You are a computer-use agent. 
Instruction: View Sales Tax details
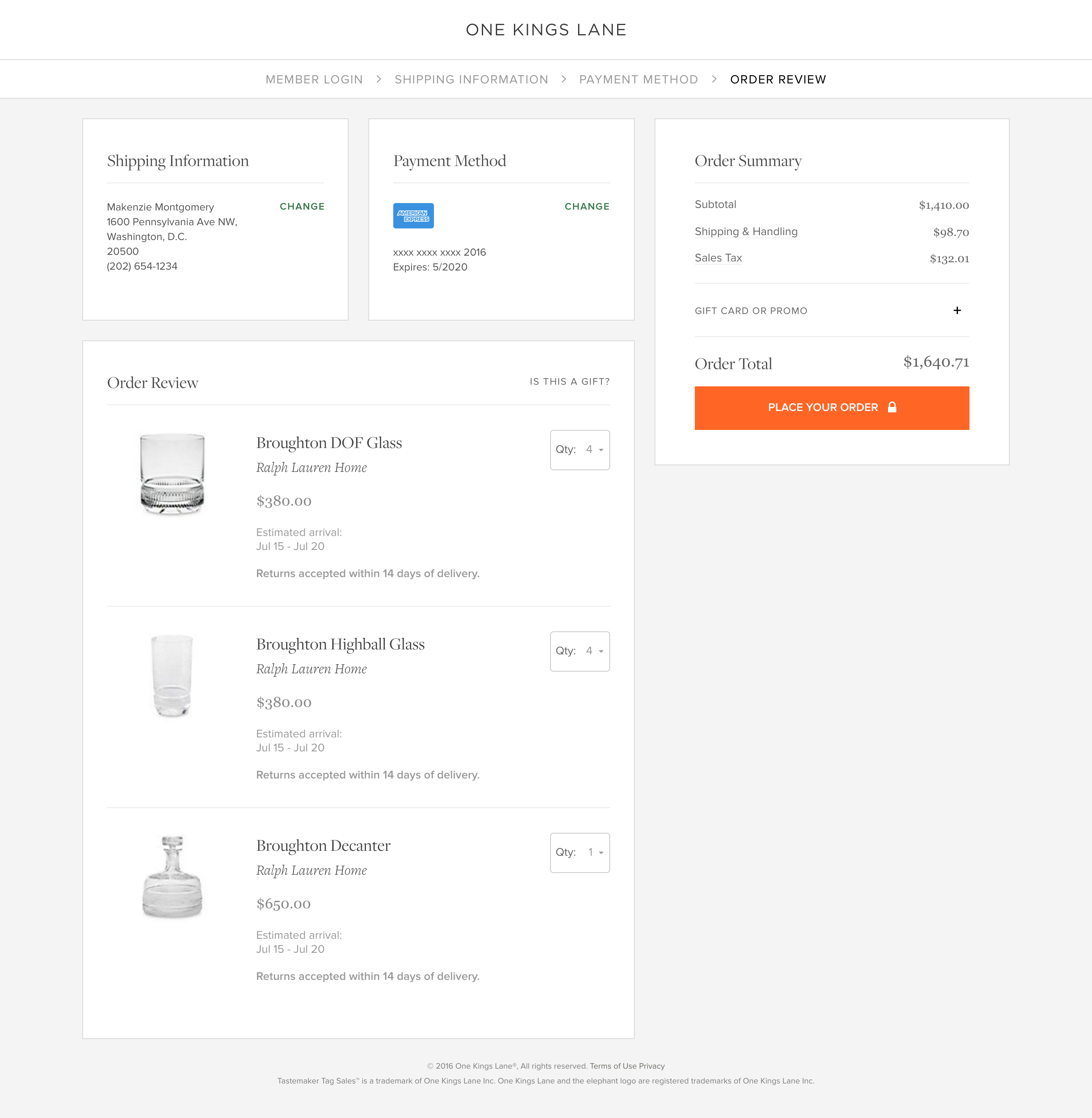click(718, 258)
